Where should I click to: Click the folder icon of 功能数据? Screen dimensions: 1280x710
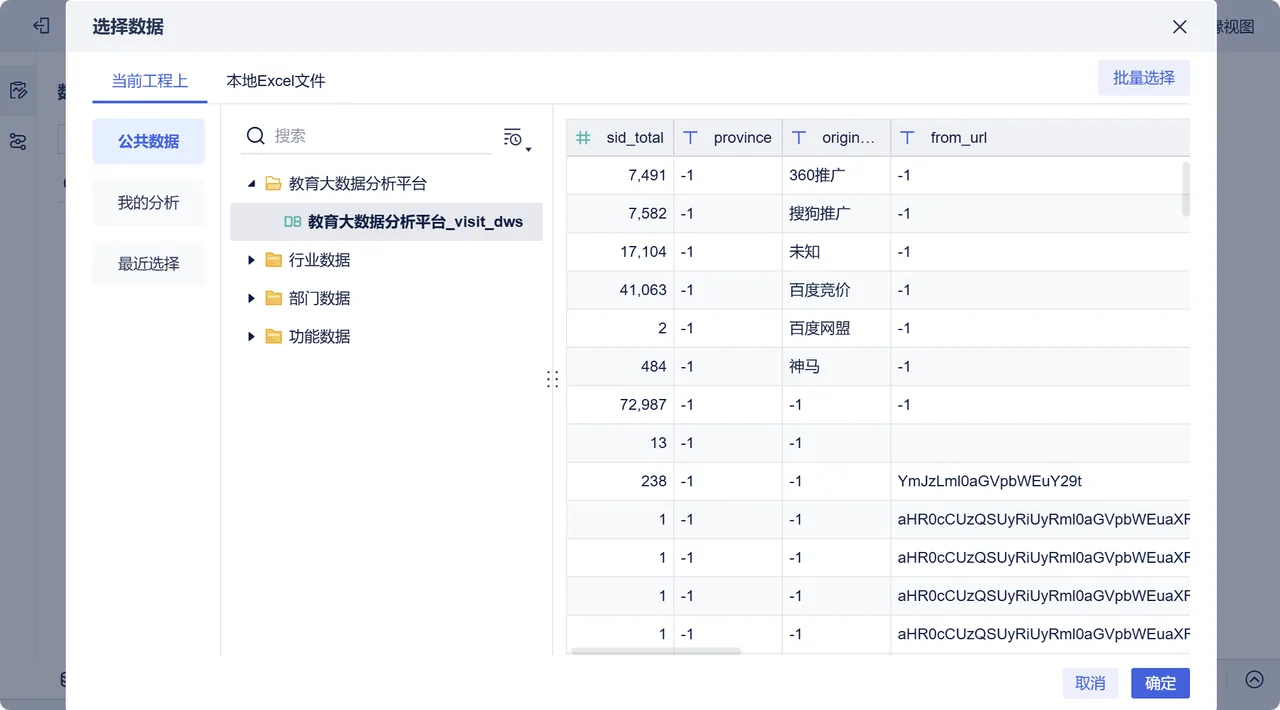(x=273, y=336)
